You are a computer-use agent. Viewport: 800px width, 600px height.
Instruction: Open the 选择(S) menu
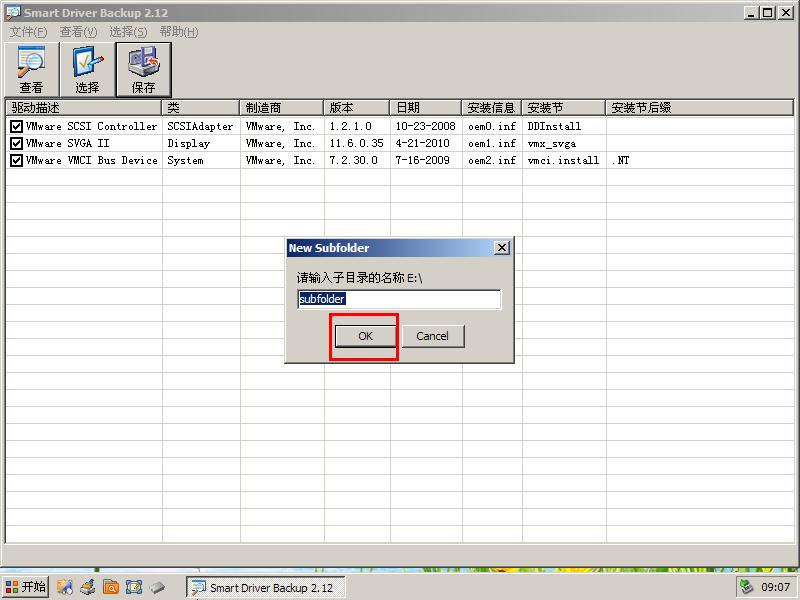(128, 32)
